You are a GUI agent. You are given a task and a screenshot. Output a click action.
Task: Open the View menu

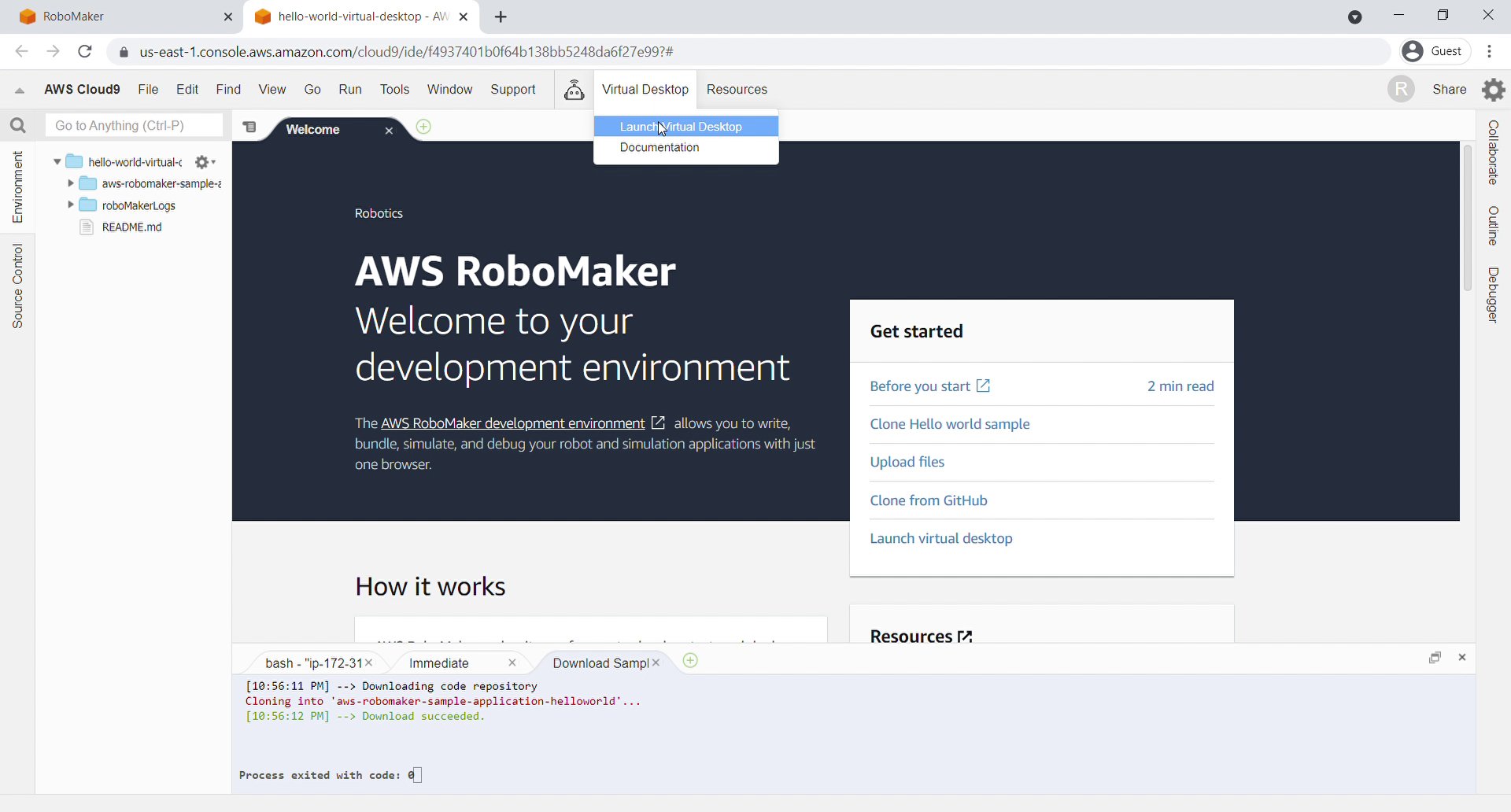coord(272,90)
